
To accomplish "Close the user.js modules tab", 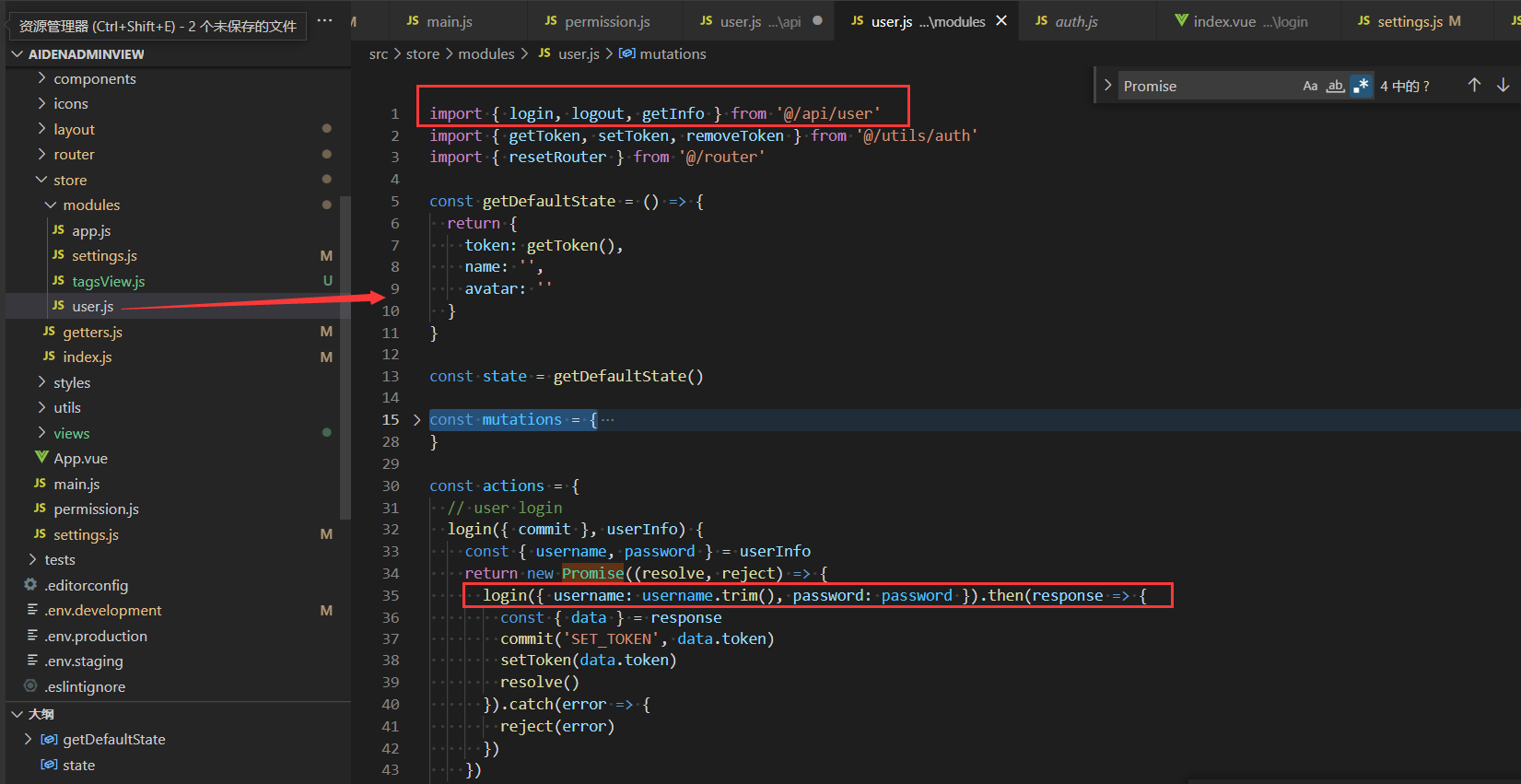I will [1001, 20].
